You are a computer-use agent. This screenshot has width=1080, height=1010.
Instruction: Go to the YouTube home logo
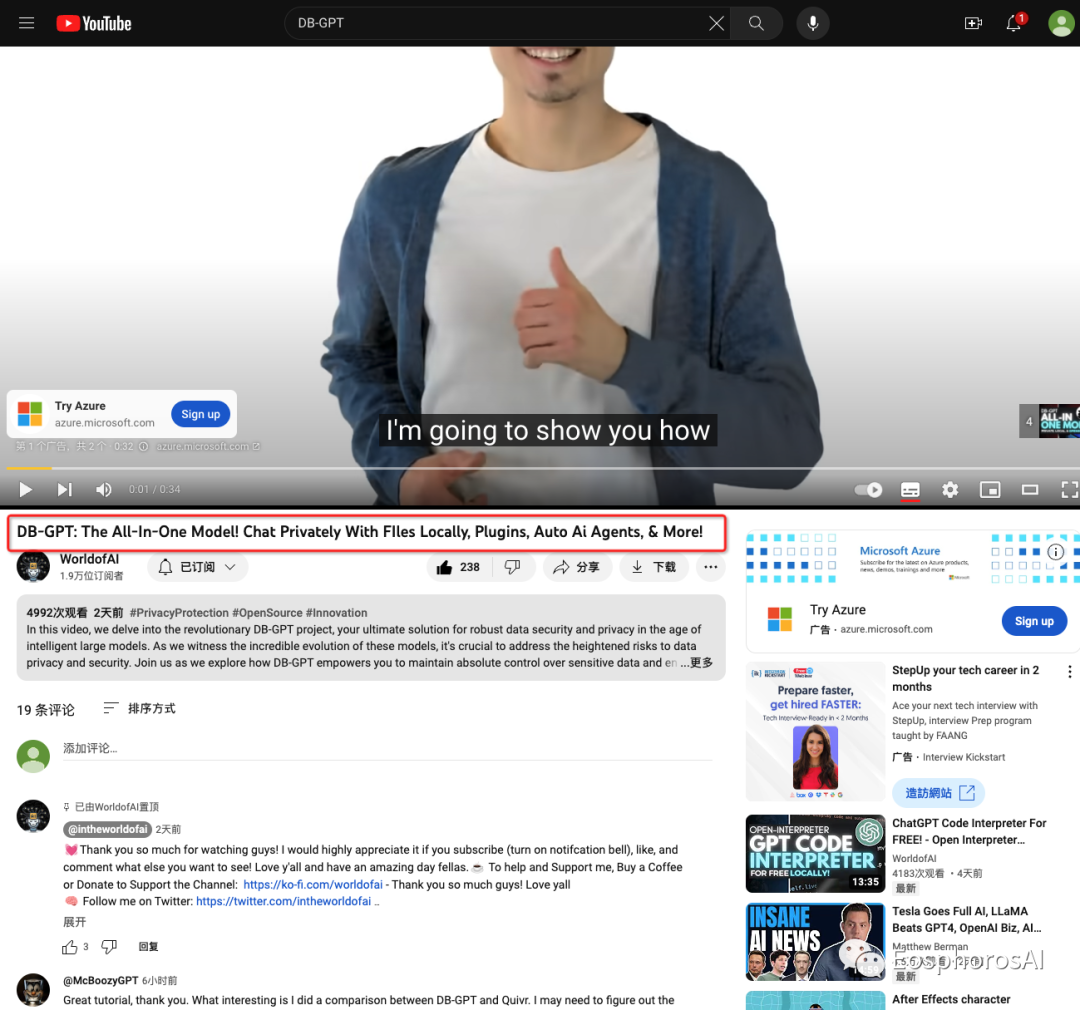pos(94,23)
